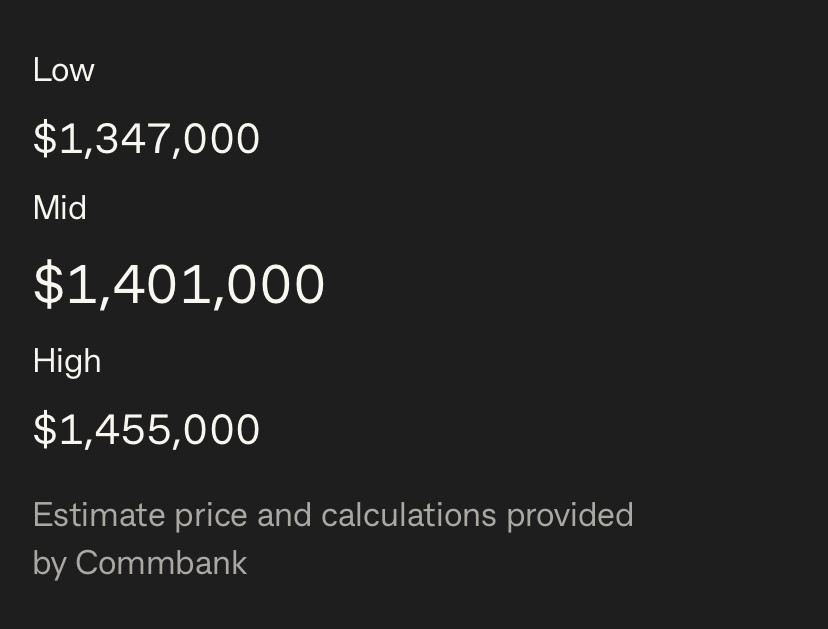Click the word Estimate in the disclaimer
Viewport: 828px width, 629px height.
(x=99, y=514)
